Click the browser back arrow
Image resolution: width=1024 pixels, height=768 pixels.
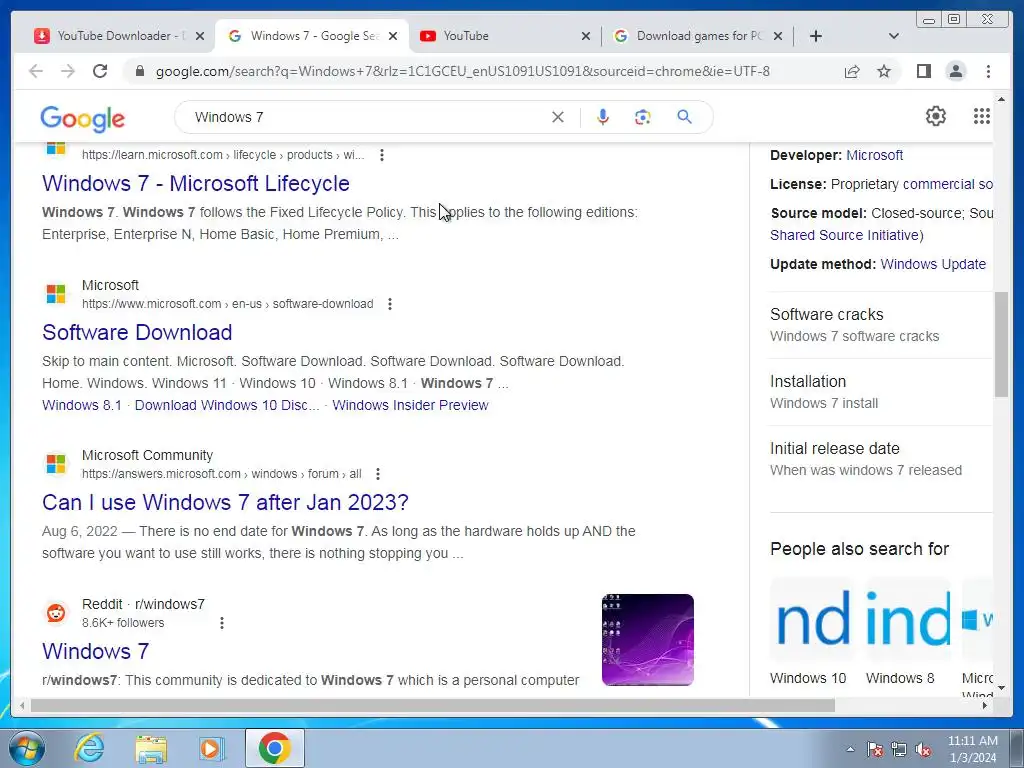[x=36, y=71]
